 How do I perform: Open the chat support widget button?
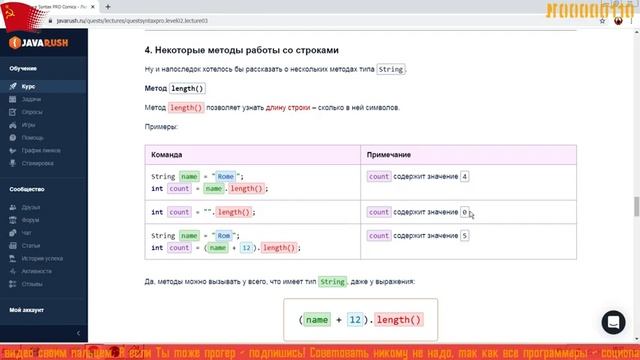613,322
